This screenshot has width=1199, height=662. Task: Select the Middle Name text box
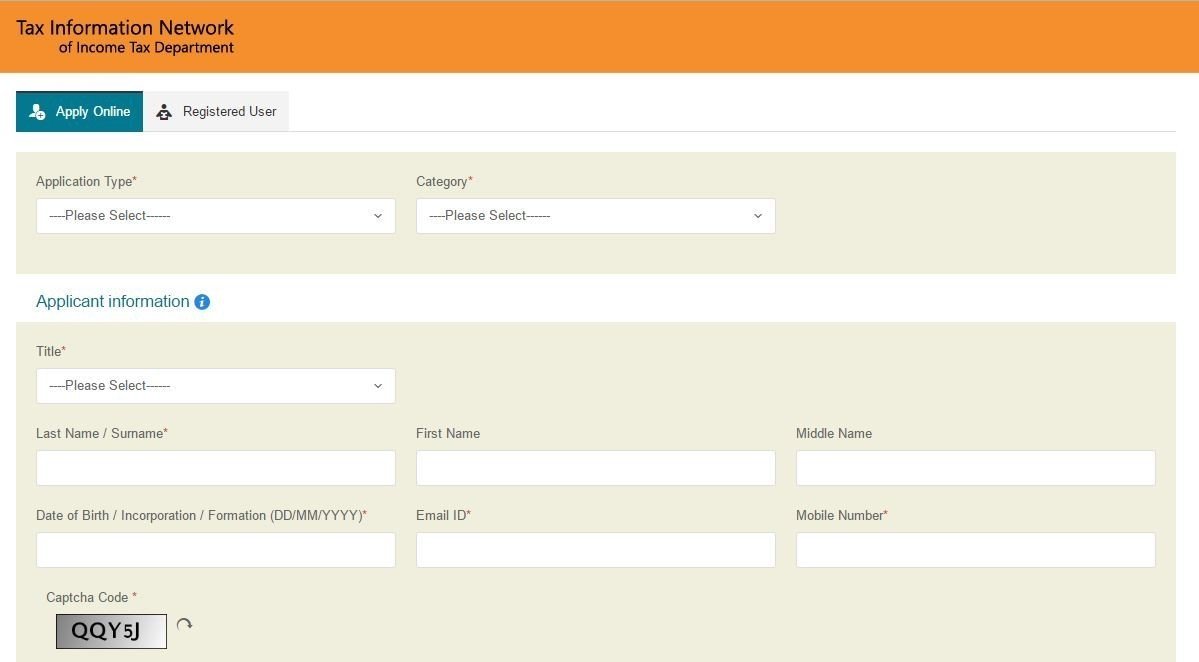(x=975, y=468)
